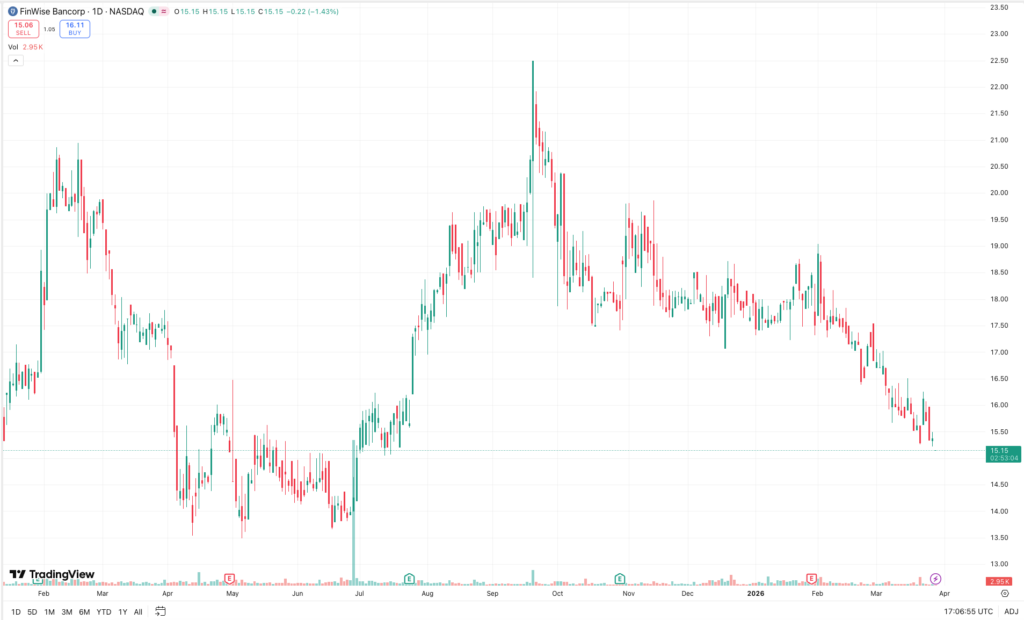This screenshot has height=620, width=1024.
Task: Click the earnings flag below November
Action: point(621,578)
